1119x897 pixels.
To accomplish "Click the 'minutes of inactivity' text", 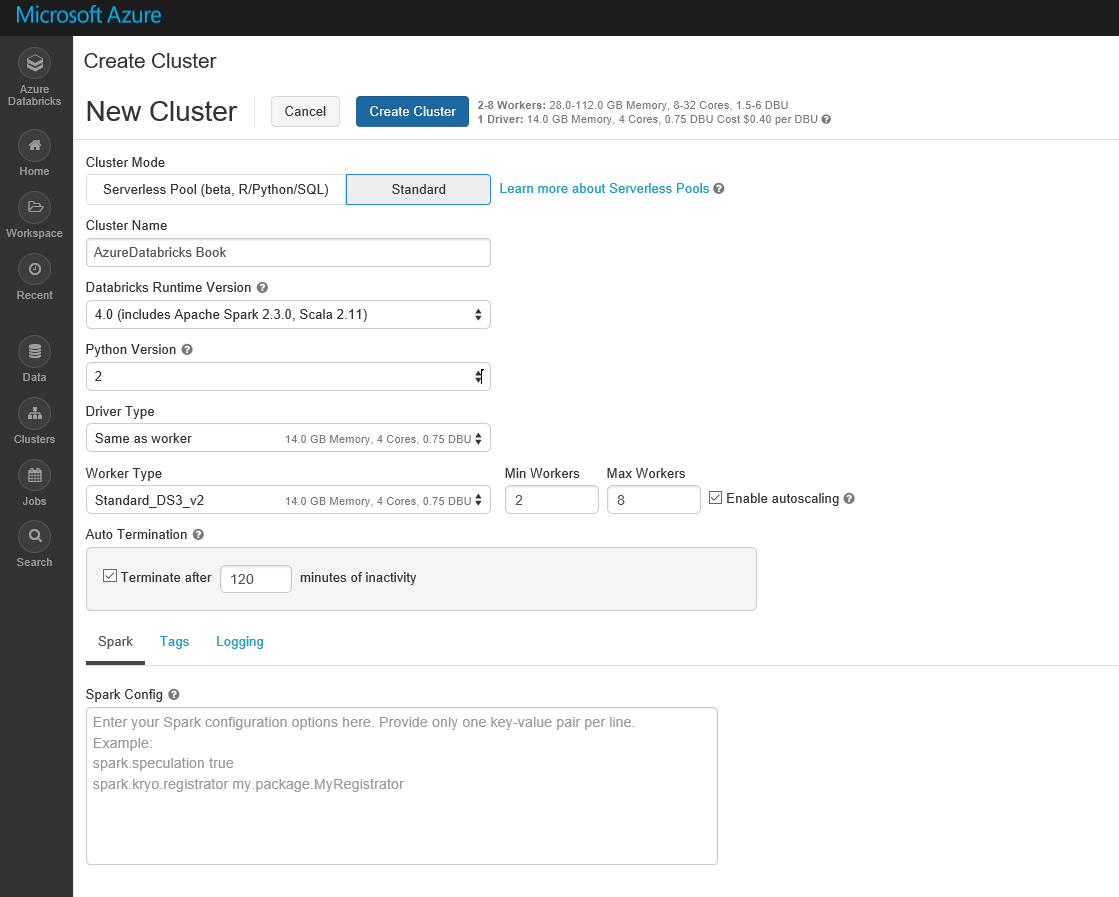I will coord(358,577).
